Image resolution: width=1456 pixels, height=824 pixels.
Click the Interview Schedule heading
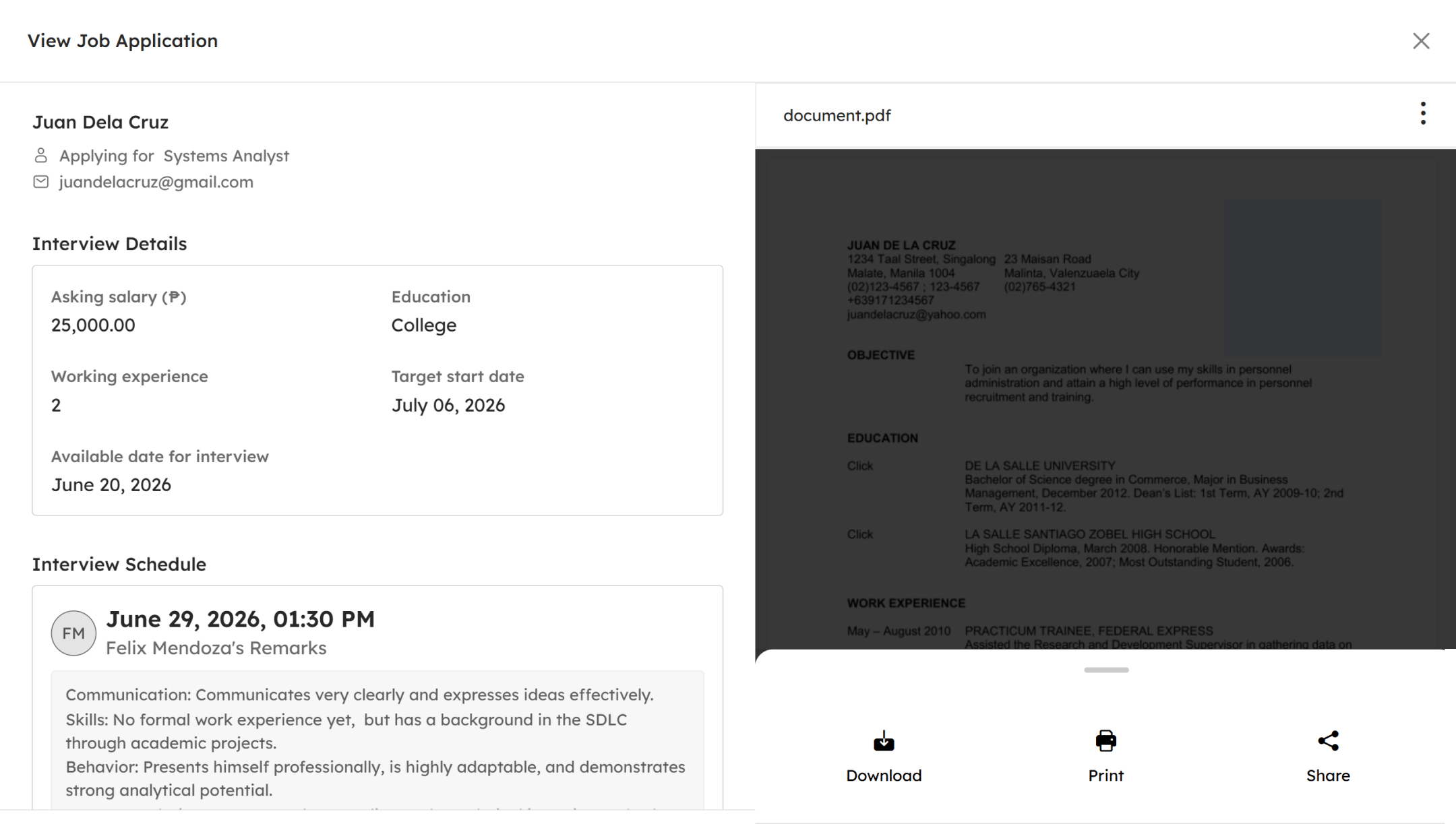pyautogui.click(x=119, y=565)
